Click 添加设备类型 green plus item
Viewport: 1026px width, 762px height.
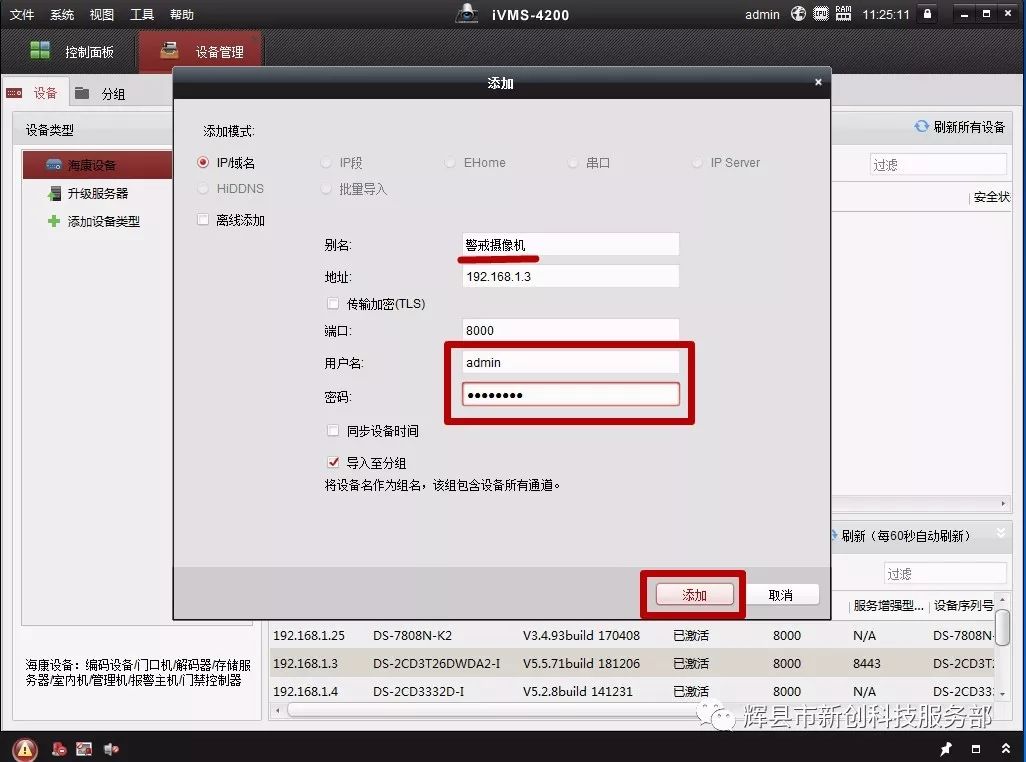[x=94, y=221]
